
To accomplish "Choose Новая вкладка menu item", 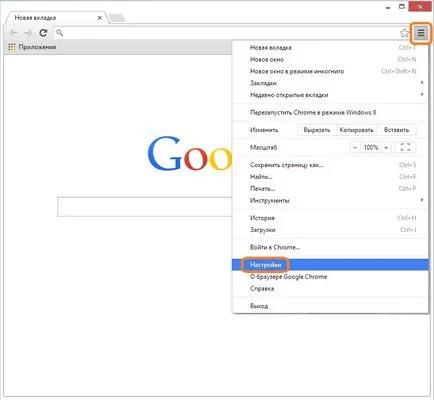I will [x=330, y=48].
